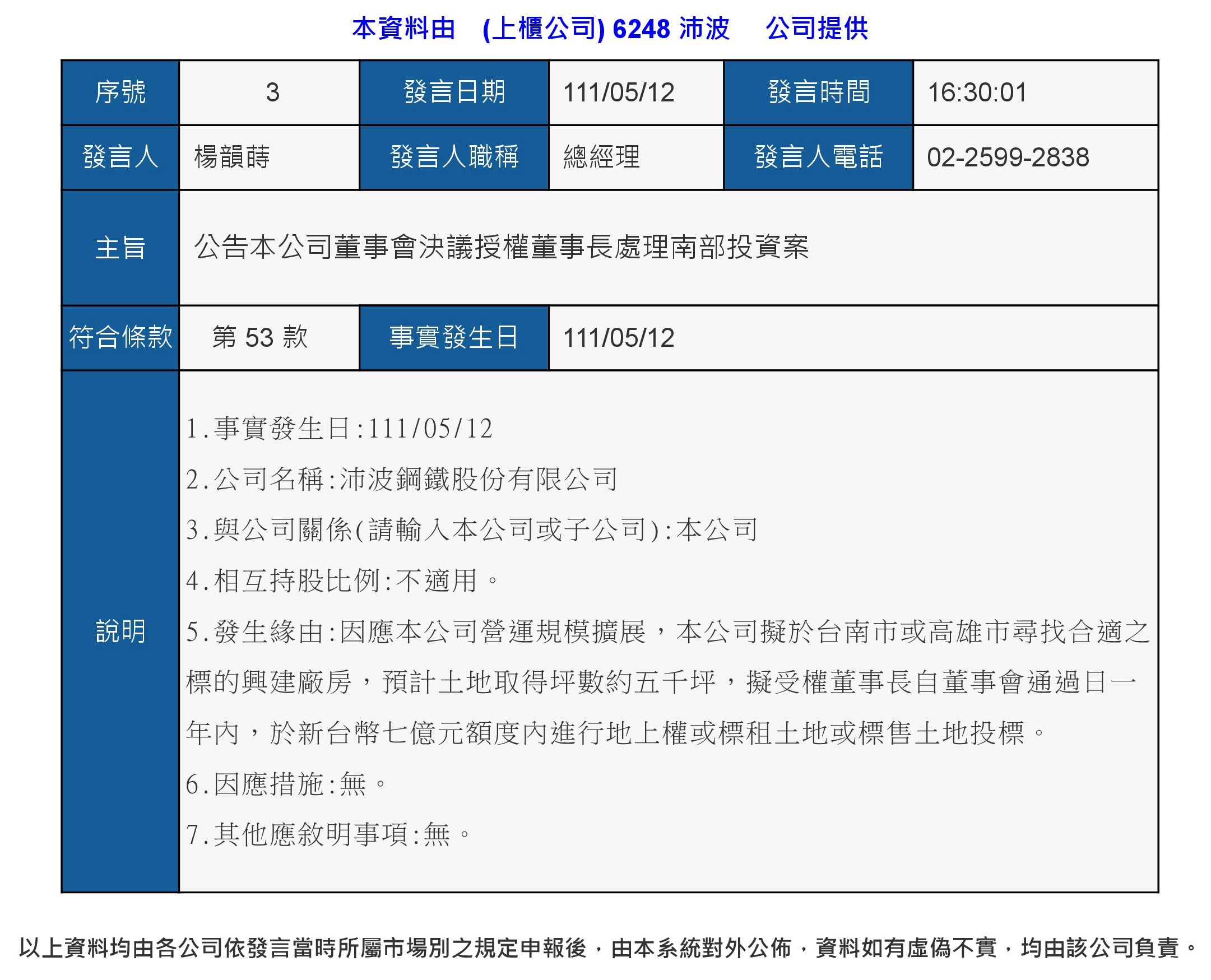The image size is (1211, 980).
Task: Click description line 3.與公司關係
Action: pyautogui.click(x=472, y=530)
